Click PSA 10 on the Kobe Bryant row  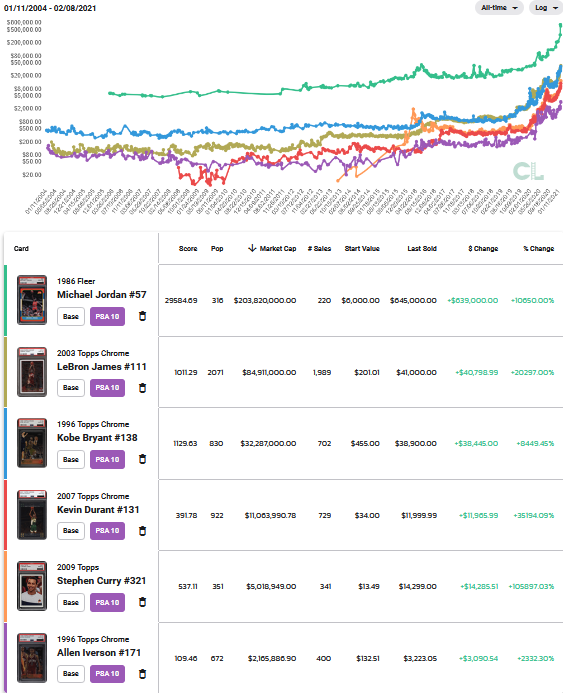107,460
